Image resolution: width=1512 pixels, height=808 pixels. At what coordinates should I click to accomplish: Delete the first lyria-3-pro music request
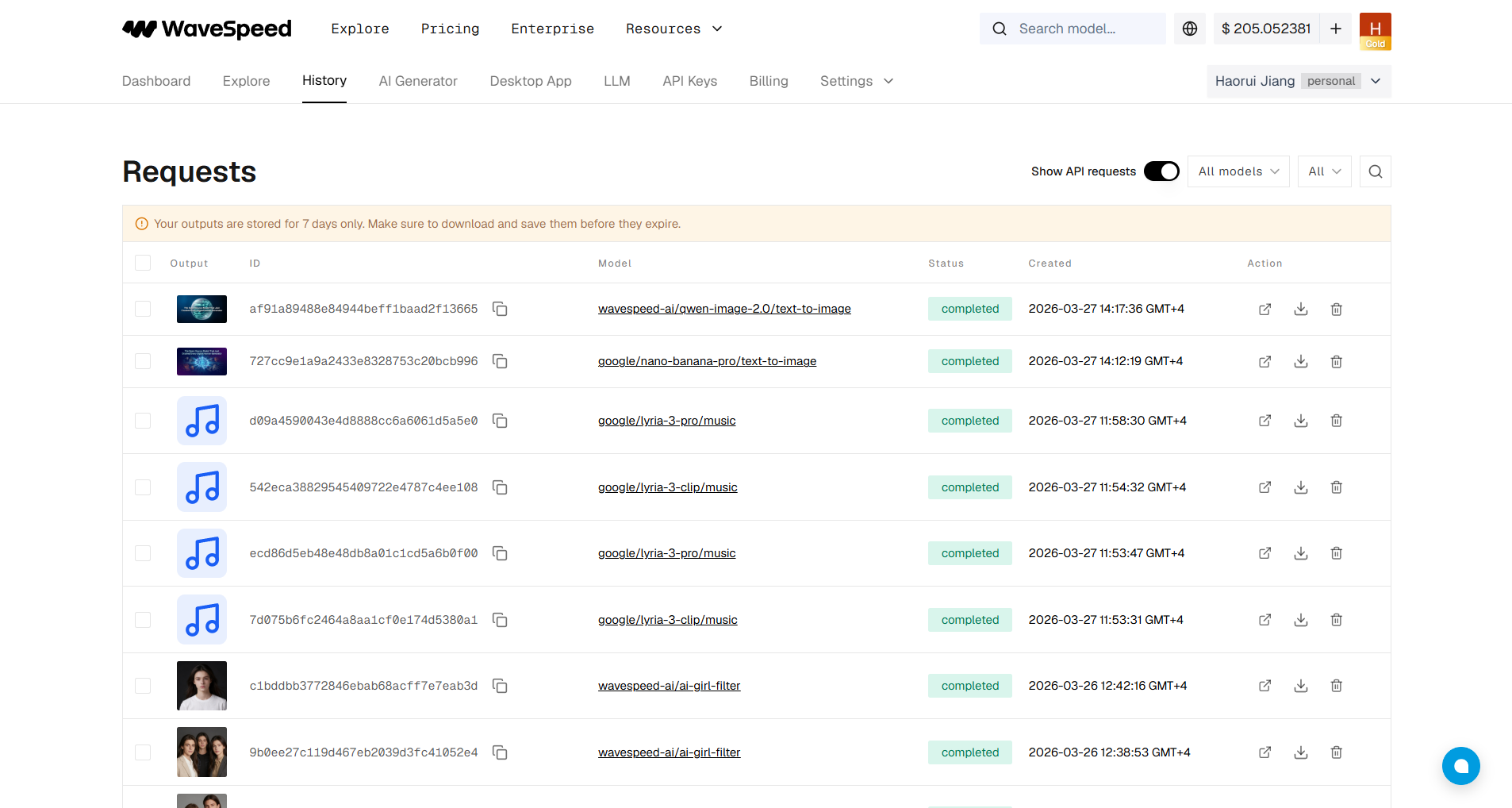(x=1336, y=421)
